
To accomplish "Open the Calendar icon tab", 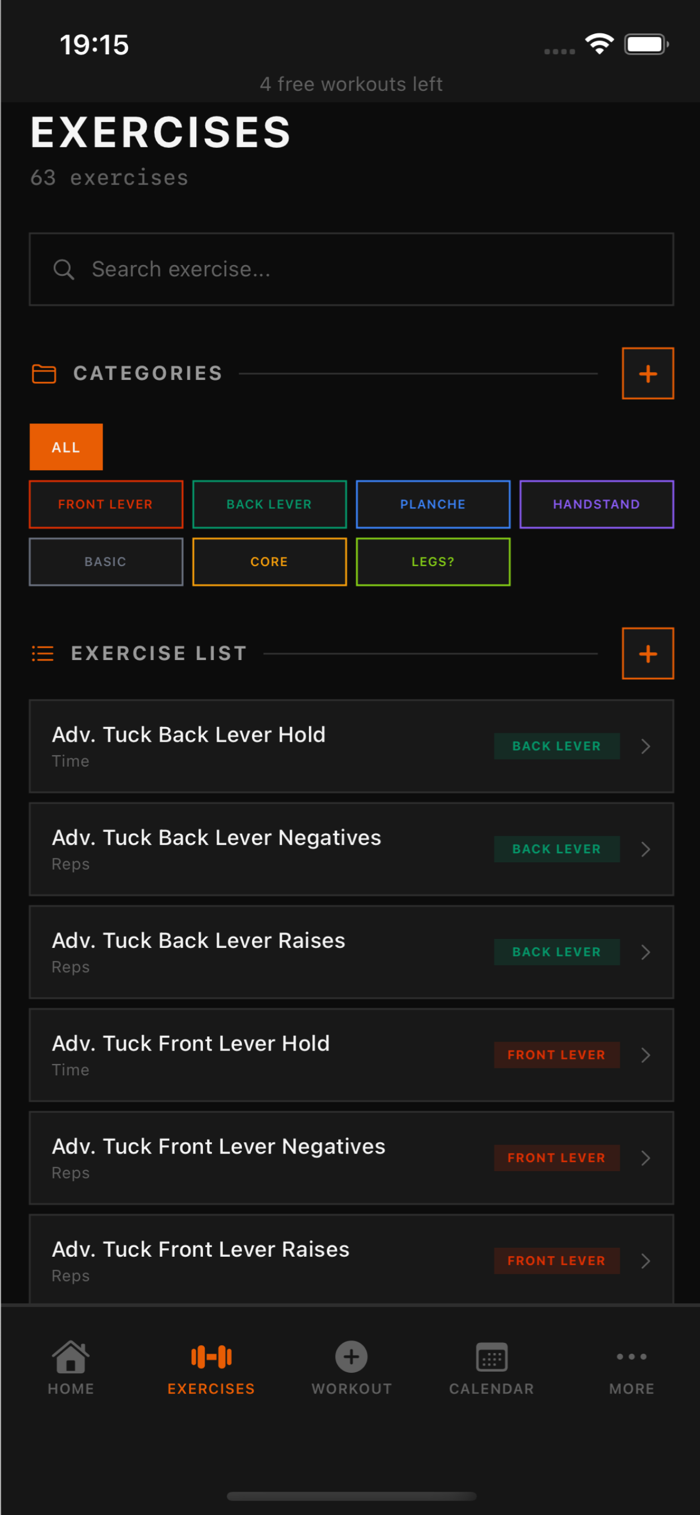I will coord(491,1357).
